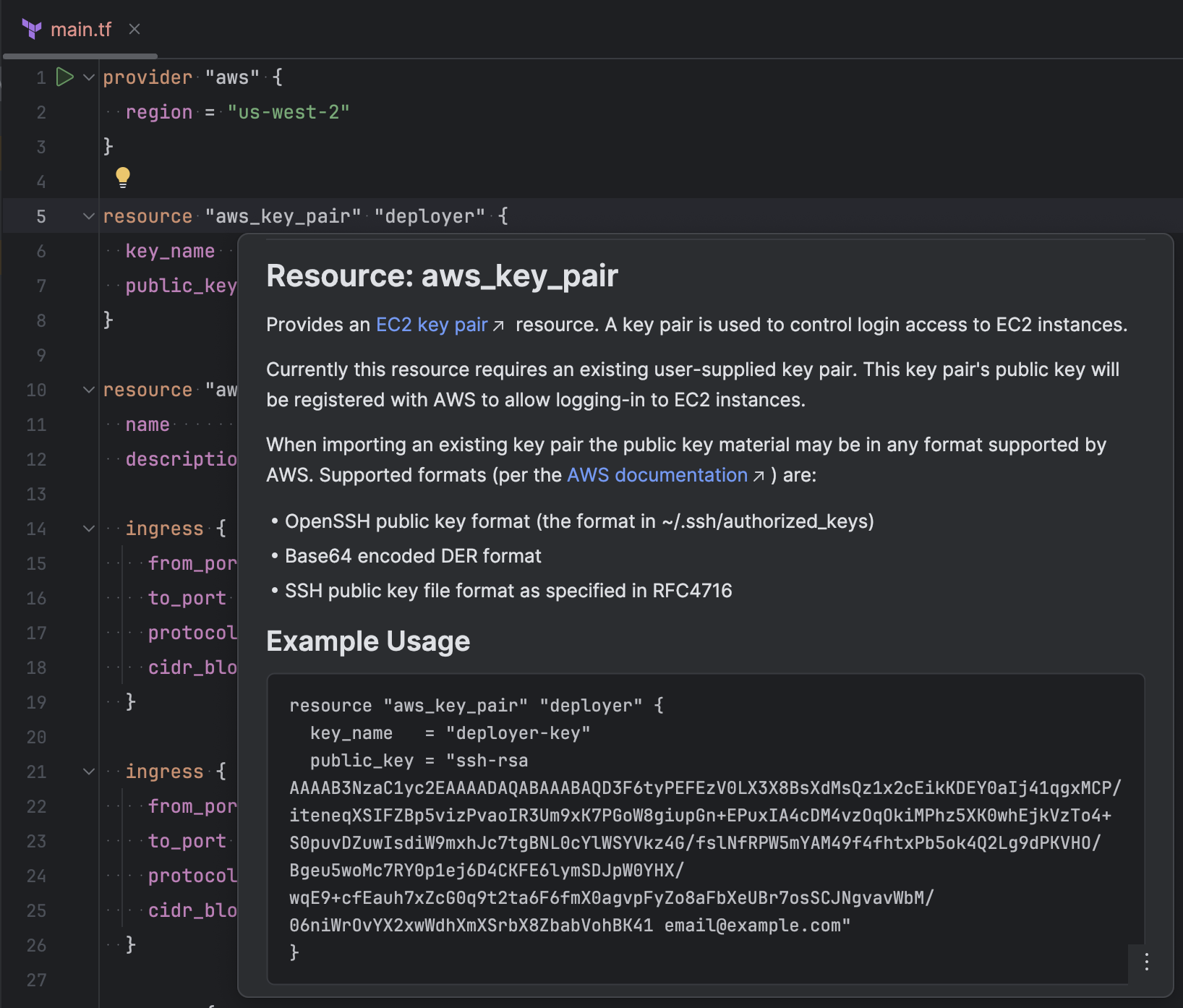Switch to the main.tf tab
1183x1008 pixels.
coord(82,30)
